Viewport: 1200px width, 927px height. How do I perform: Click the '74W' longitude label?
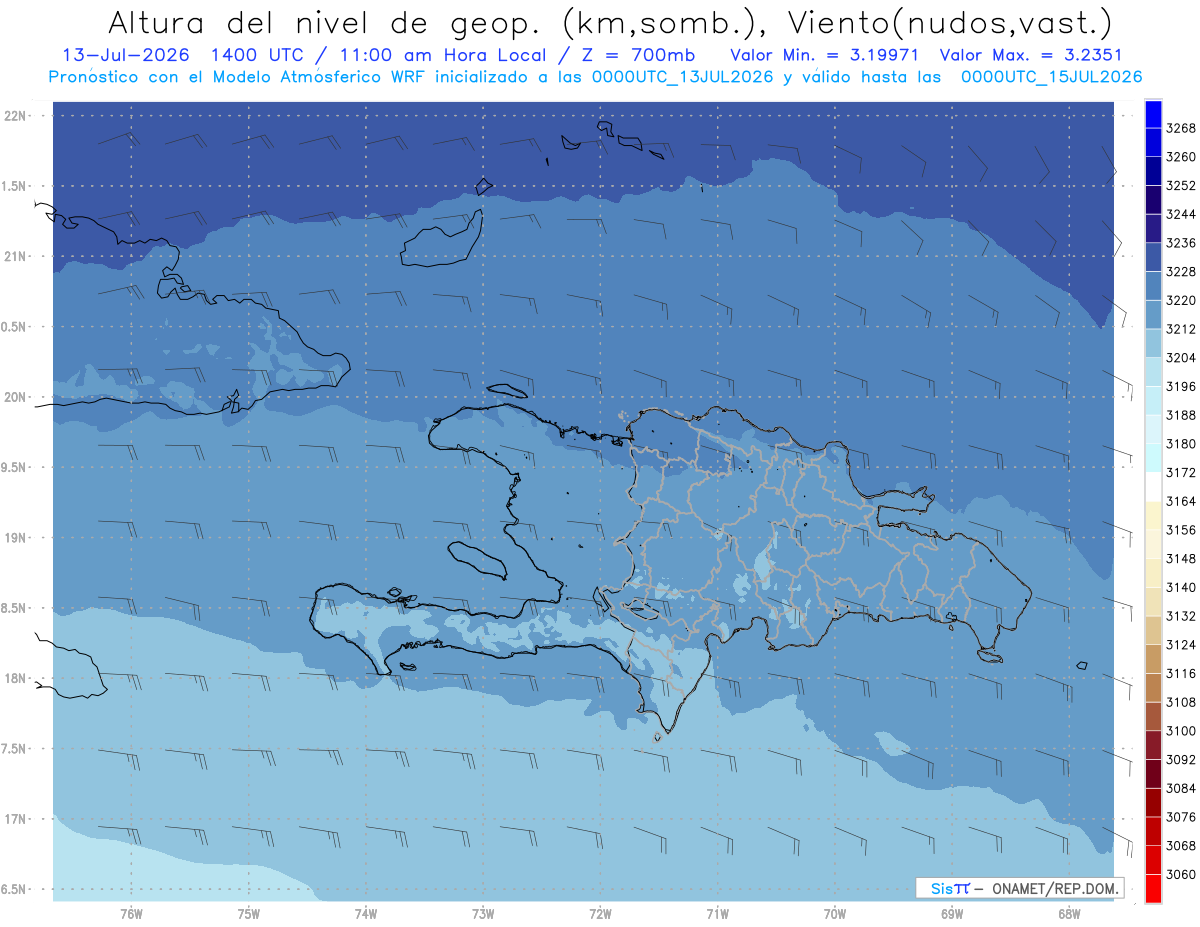[x=365, y=914]
